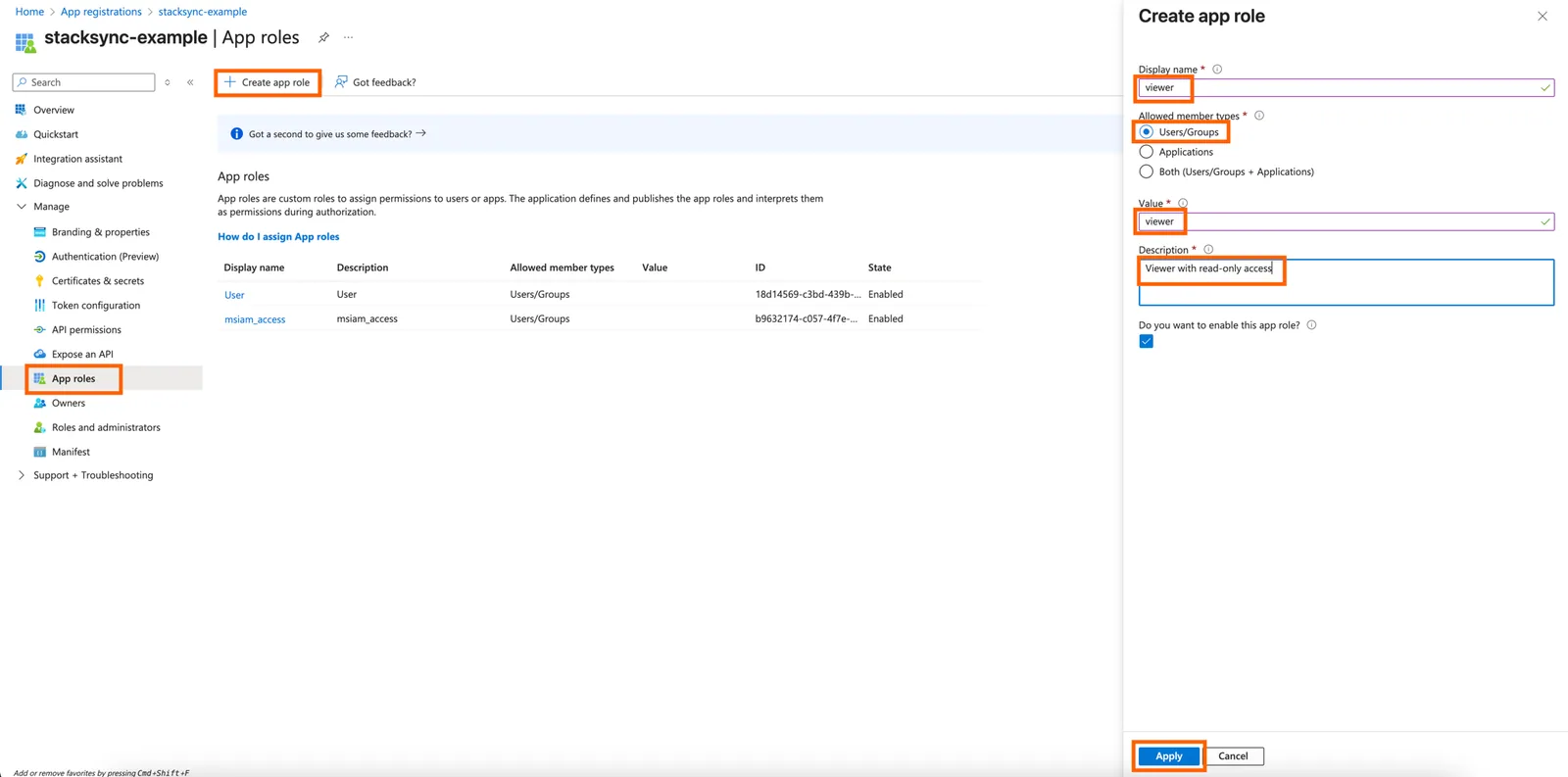Click the Expose an API cloud icon

tap(40, 354)
